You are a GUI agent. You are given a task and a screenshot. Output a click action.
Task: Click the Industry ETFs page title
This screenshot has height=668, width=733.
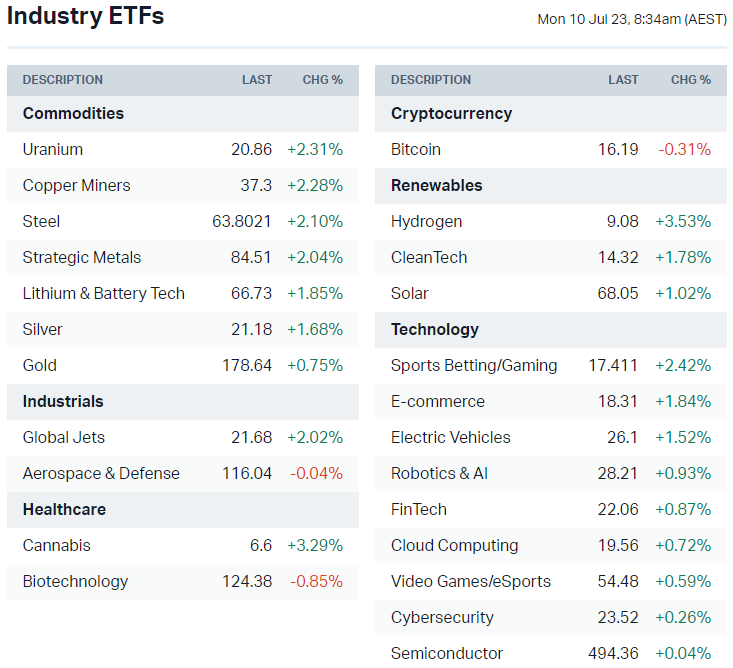click(86, 17)
